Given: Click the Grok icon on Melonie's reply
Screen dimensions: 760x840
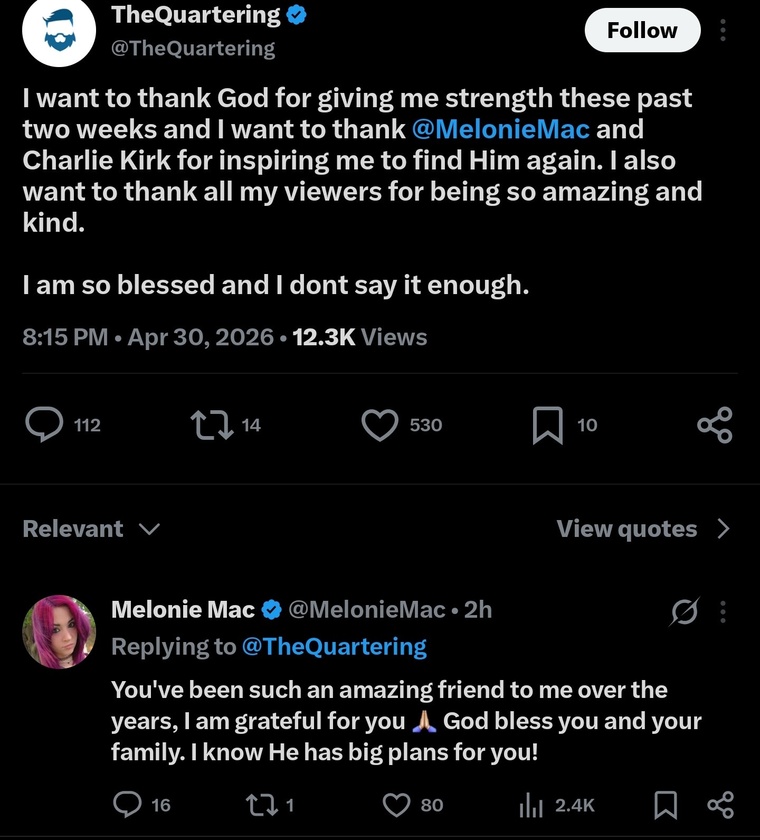Looking at the screenshot, I should 684,611.
